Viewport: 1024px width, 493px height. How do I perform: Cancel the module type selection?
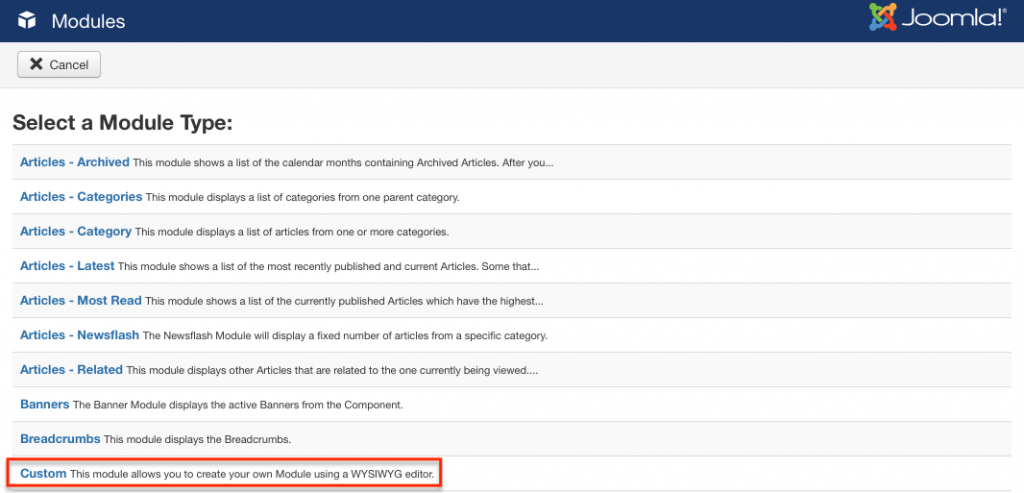59,65
